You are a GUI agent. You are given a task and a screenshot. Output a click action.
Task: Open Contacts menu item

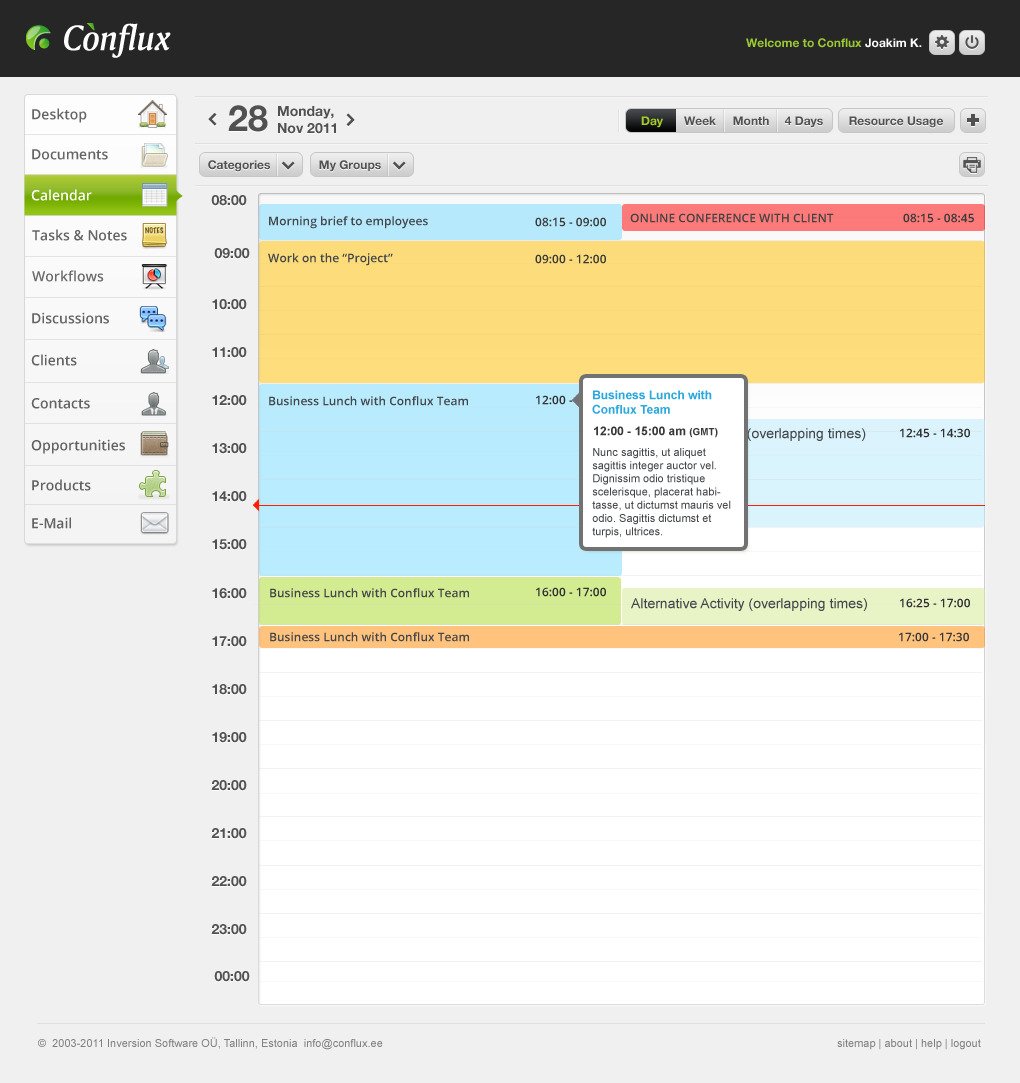click(x=101, y=403)
